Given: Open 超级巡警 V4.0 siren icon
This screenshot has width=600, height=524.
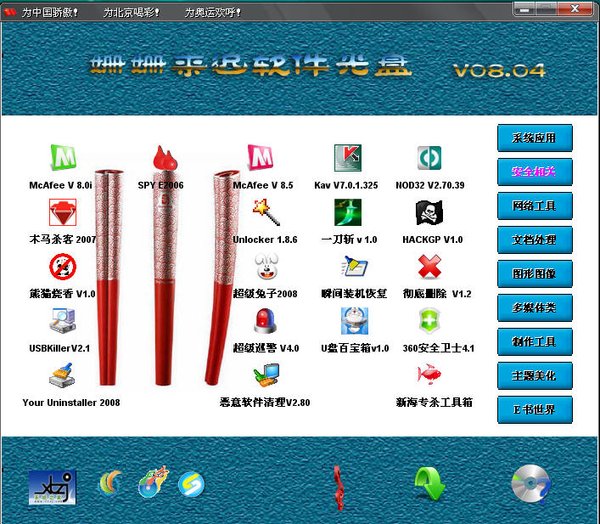Looking at the screenshot, I should point(266,321).
